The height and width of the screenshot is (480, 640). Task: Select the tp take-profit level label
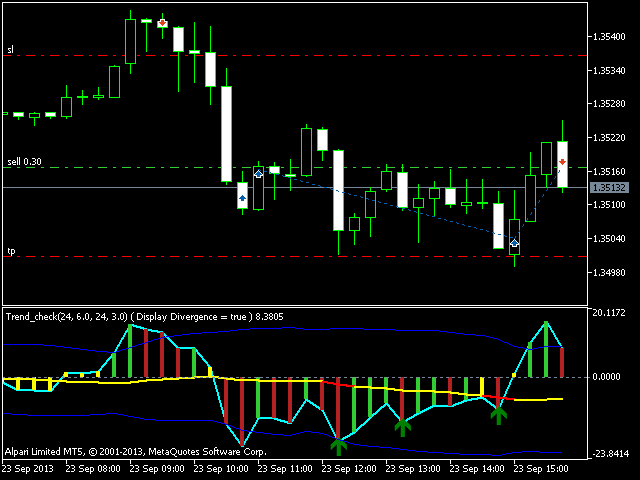pyautogui.click(x=11, y=251)
